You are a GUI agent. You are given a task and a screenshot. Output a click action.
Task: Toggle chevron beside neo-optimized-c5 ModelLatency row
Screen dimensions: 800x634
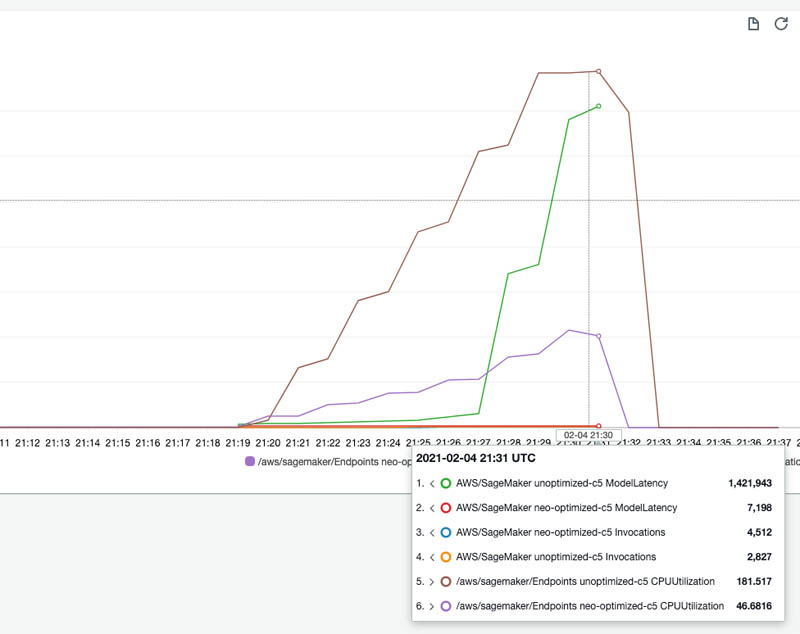point(432,508)
